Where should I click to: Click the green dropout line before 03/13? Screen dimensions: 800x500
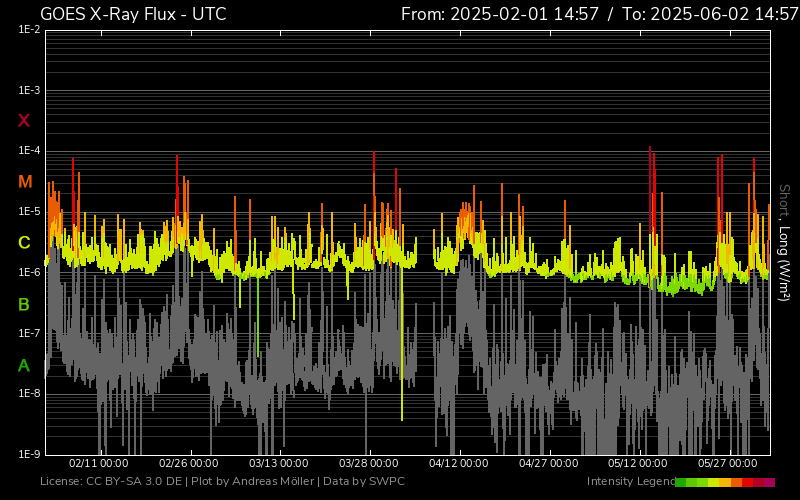pyautogui.click(x=258, y=316)
